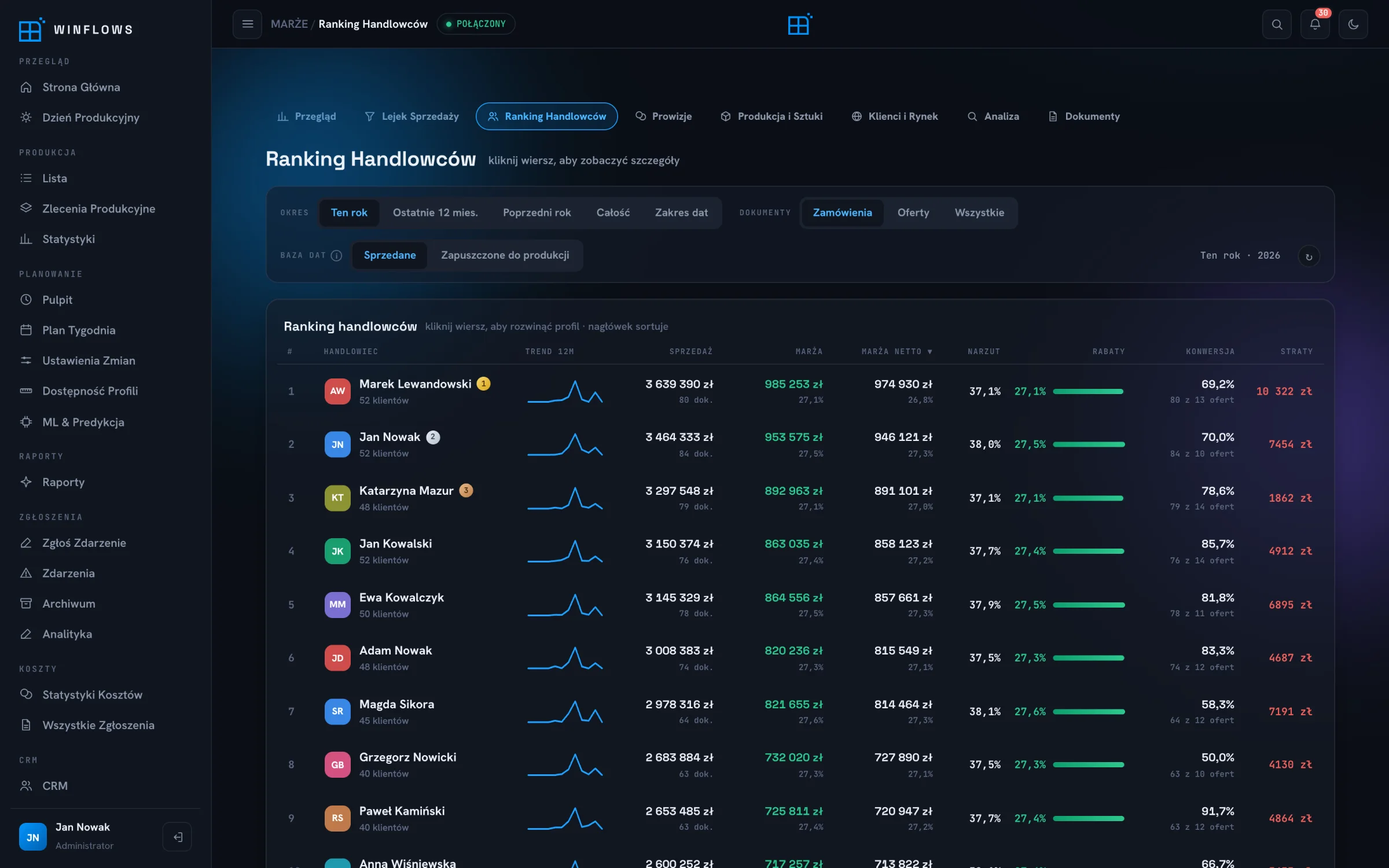Sort table by Handlowiec header
Viewport: 1389px width, 868px height.
click(351, 352)
